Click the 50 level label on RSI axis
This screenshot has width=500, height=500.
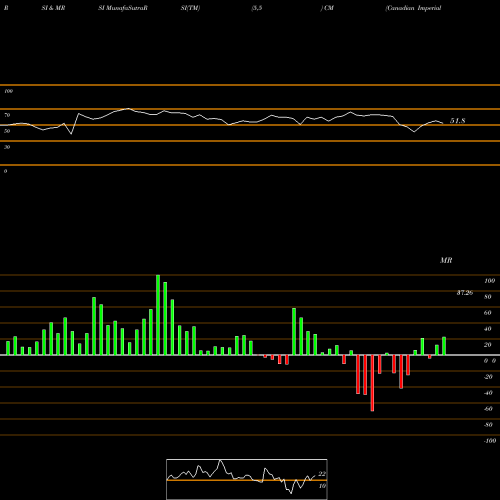pyautogui.click(x=7, y=131)
